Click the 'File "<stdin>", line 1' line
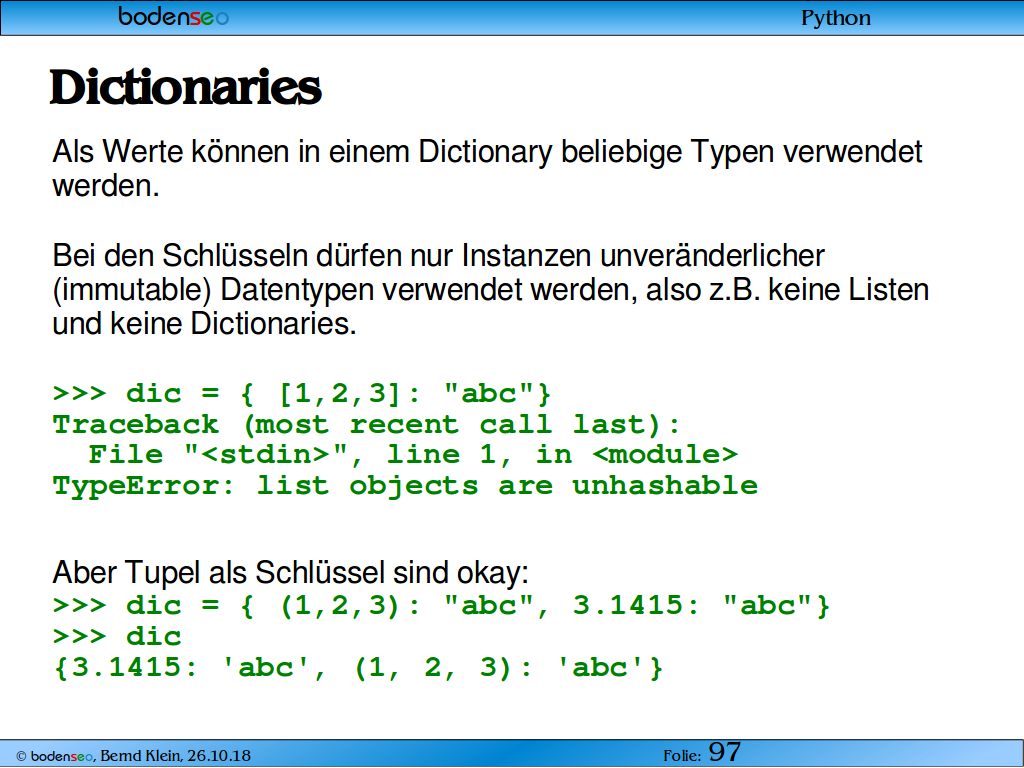The image size is (1024, 768). coord(413,455)
